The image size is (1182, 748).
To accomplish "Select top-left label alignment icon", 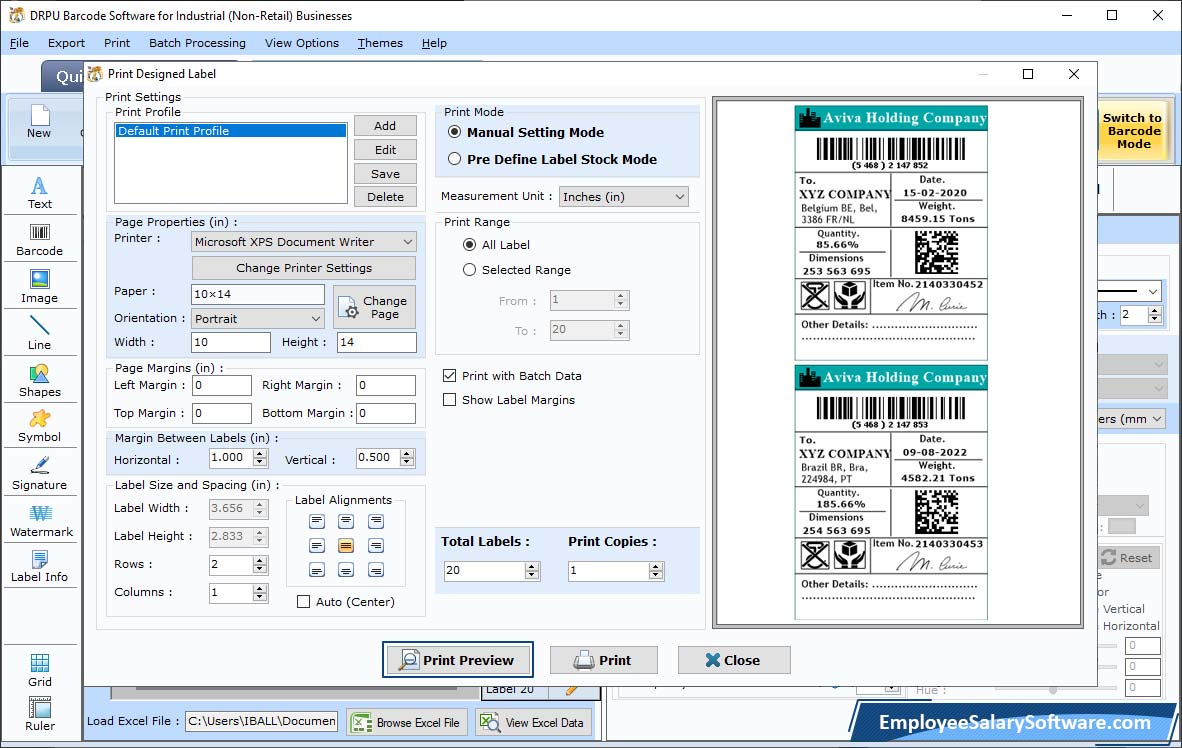I will pyautogui.click(x=317, y=521).
